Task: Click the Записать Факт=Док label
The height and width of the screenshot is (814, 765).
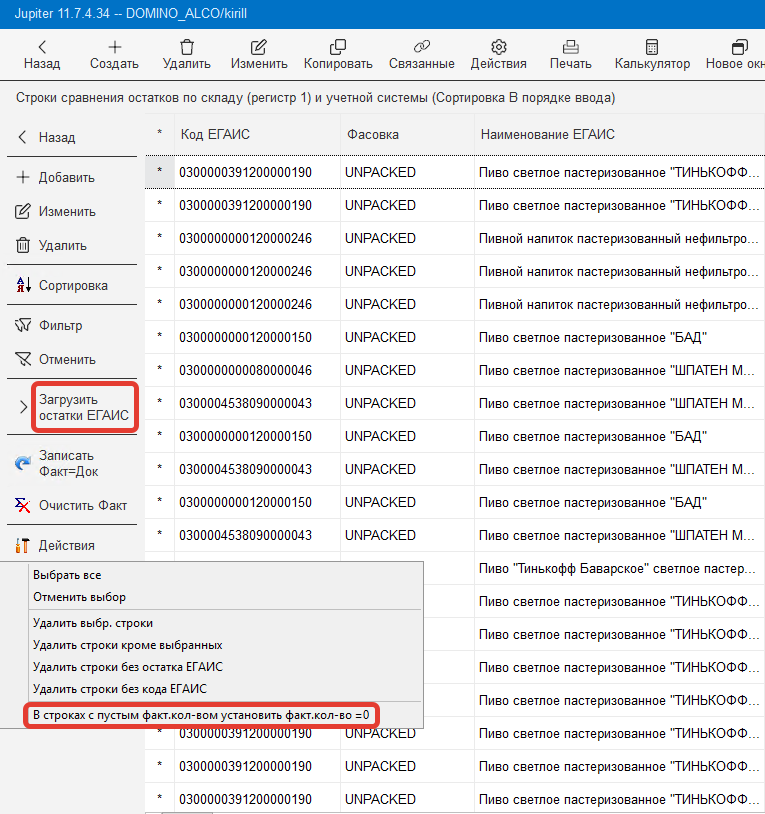Action: click(x=69, y=463)
